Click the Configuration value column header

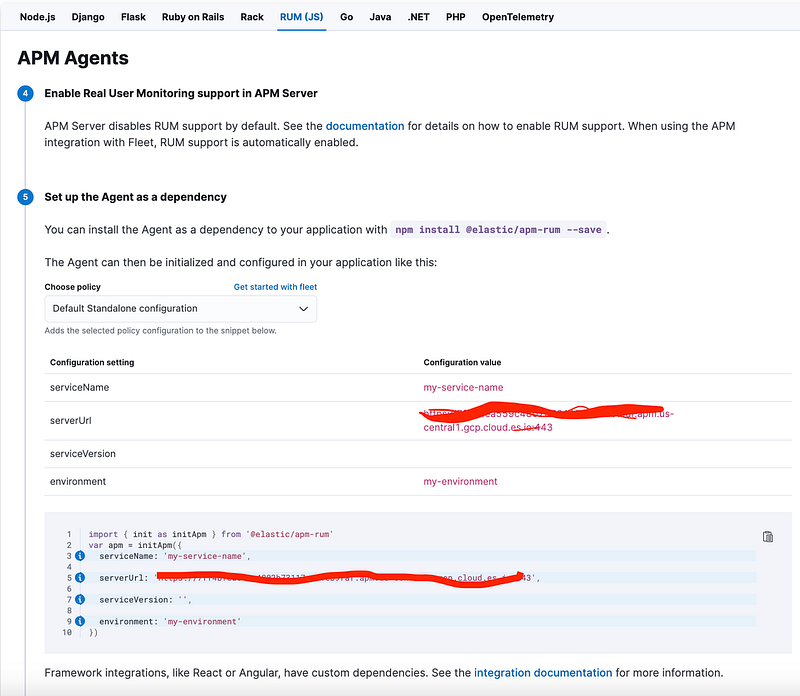point(462,362)
